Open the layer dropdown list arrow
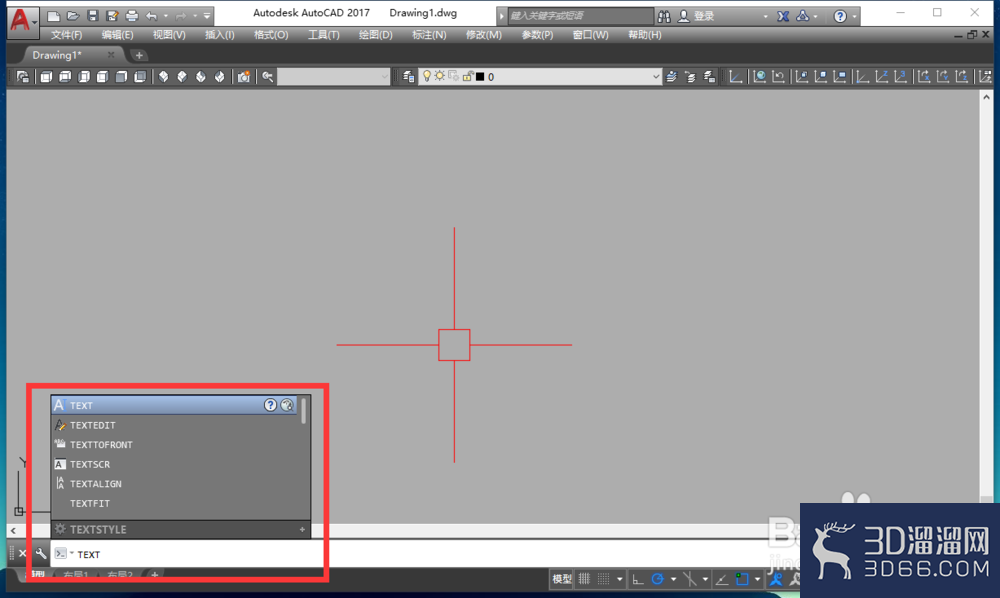 [x=656, y=77]
